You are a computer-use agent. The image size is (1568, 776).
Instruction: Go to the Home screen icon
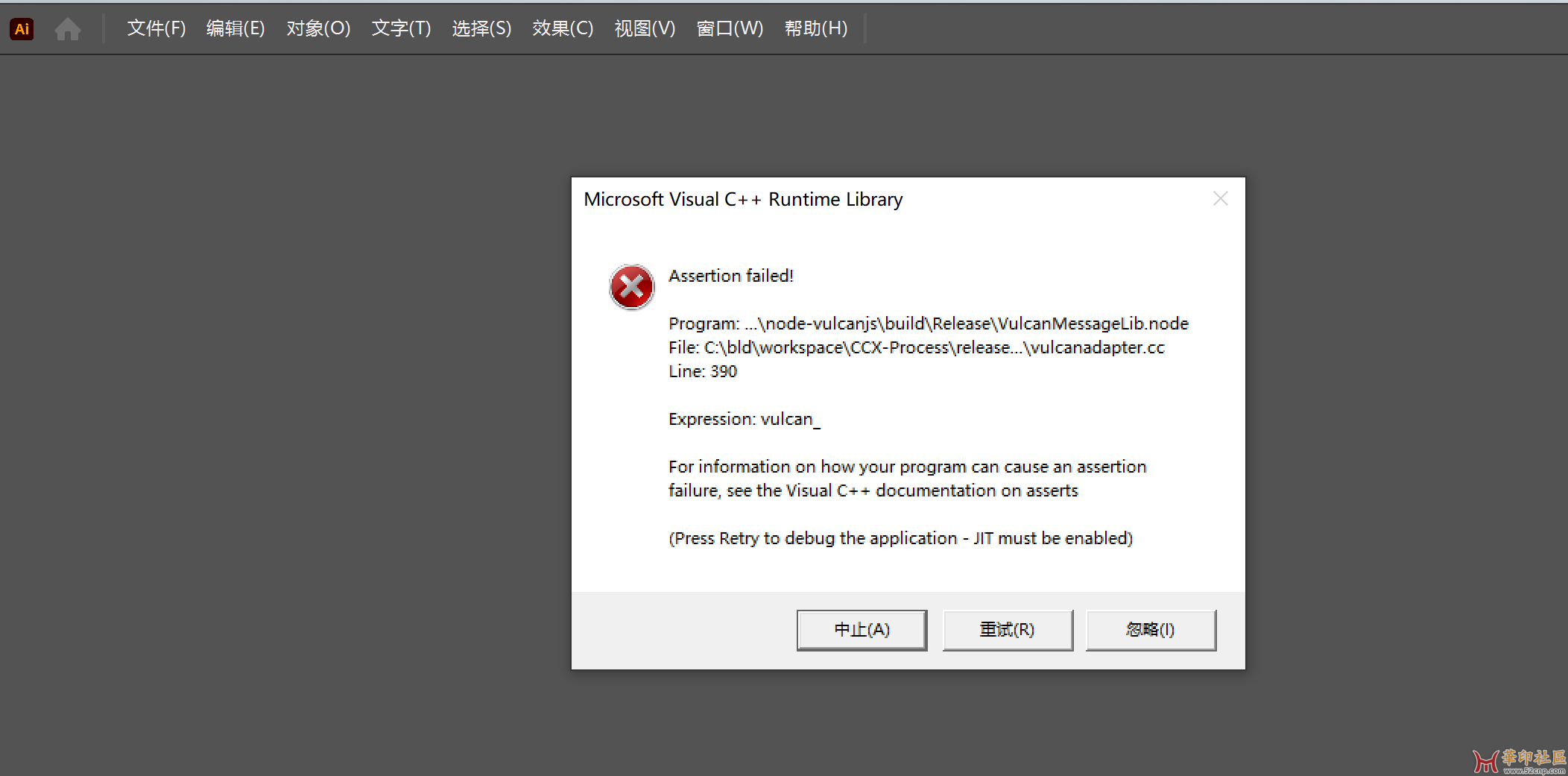coord(68,29)
